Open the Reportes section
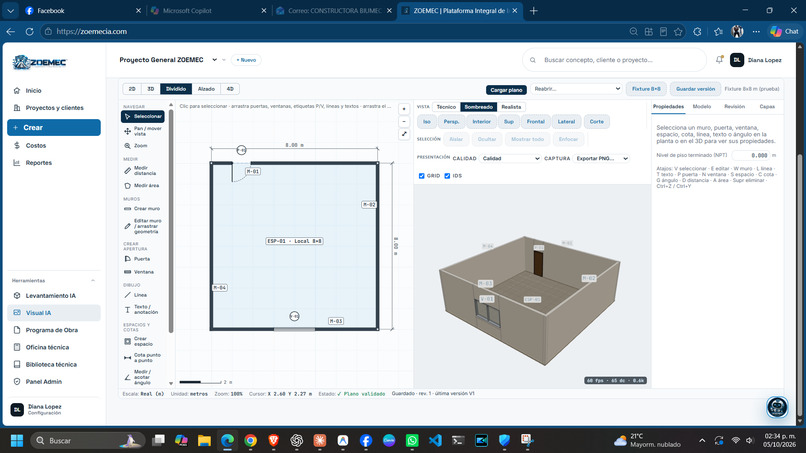 pyautogui.click(x=39, y=163)
